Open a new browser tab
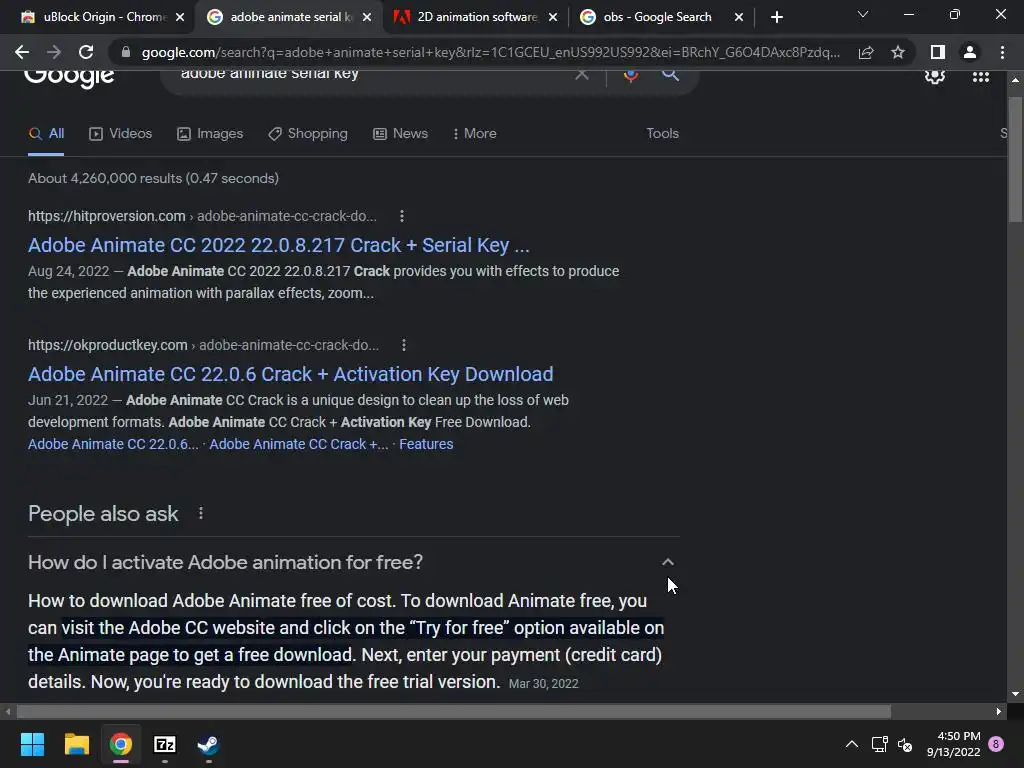 776,17
